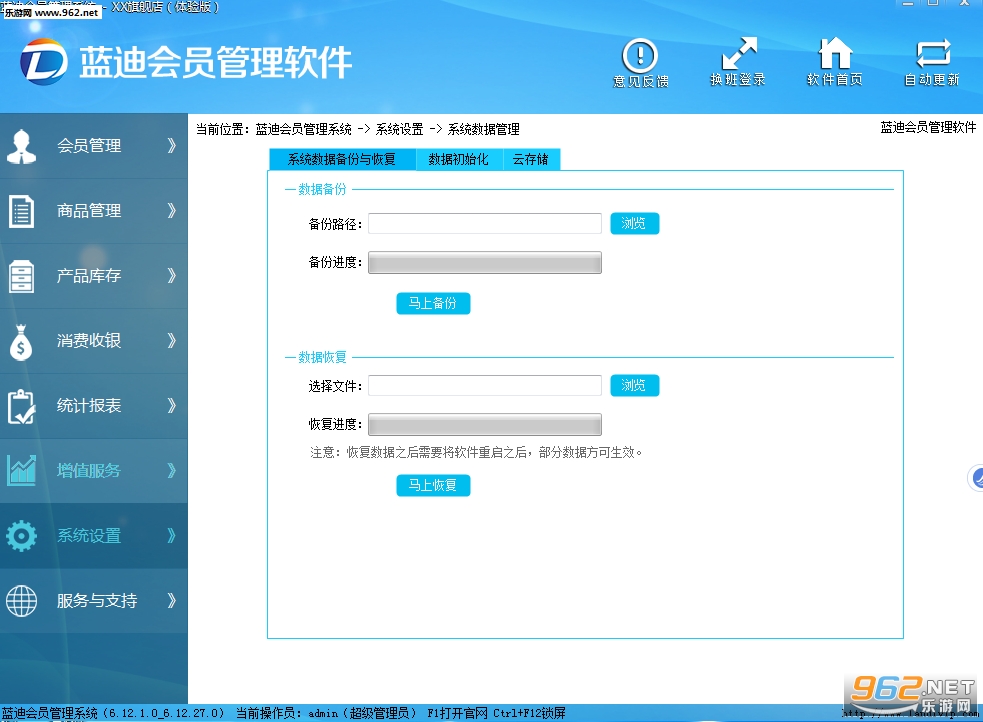Click the 蓝迪 D logo icon
The height and width of the screenshot is (722, 983).
click(x=43, y=62)
